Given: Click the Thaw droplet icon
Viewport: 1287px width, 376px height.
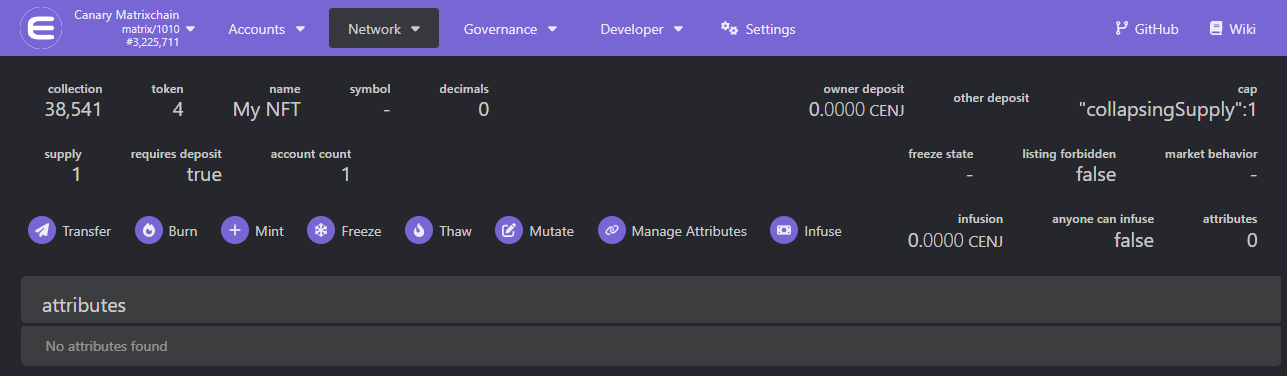Looking at the screenshot, I should (419, 231).
